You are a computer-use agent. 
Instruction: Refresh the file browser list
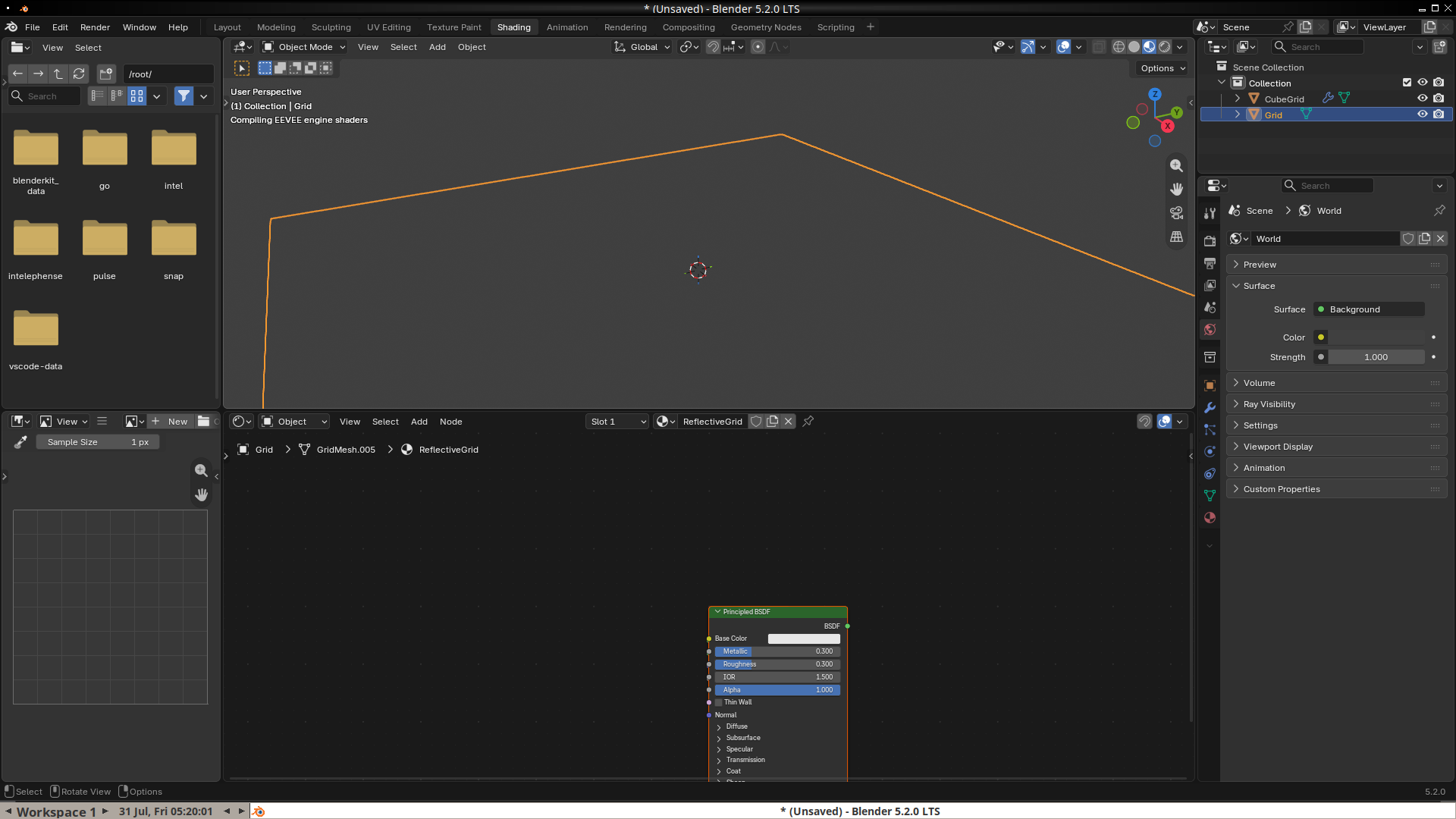(x=79, y=74)
